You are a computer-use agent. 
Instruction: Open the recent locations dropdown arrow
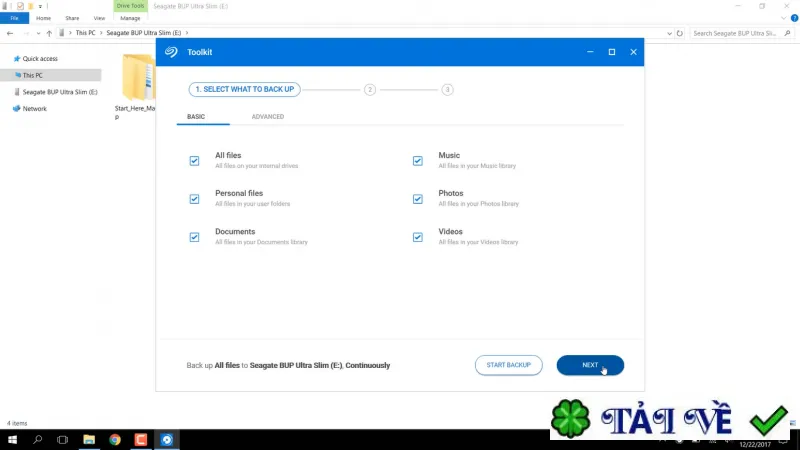(38, 33)
